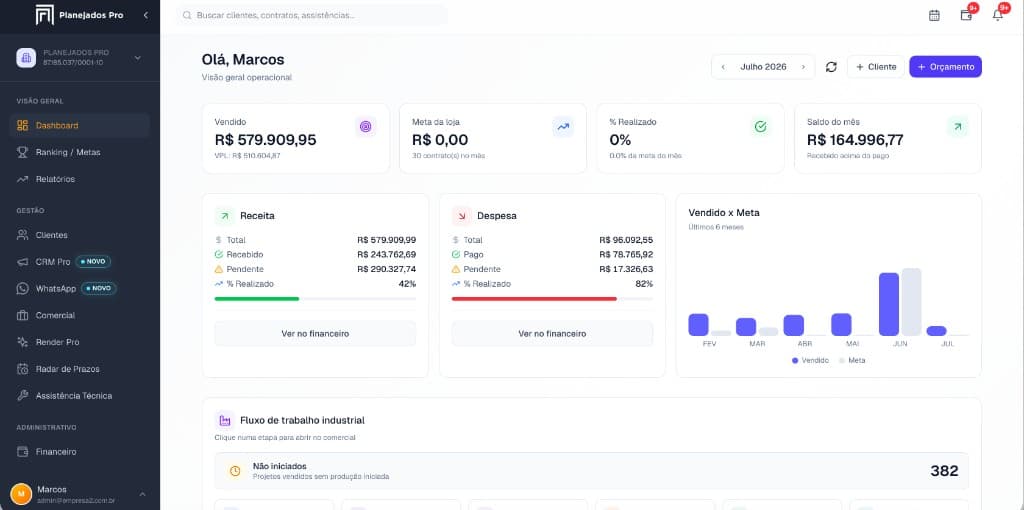
Task: Toggle the Vendido legend item
Action: 810,360
